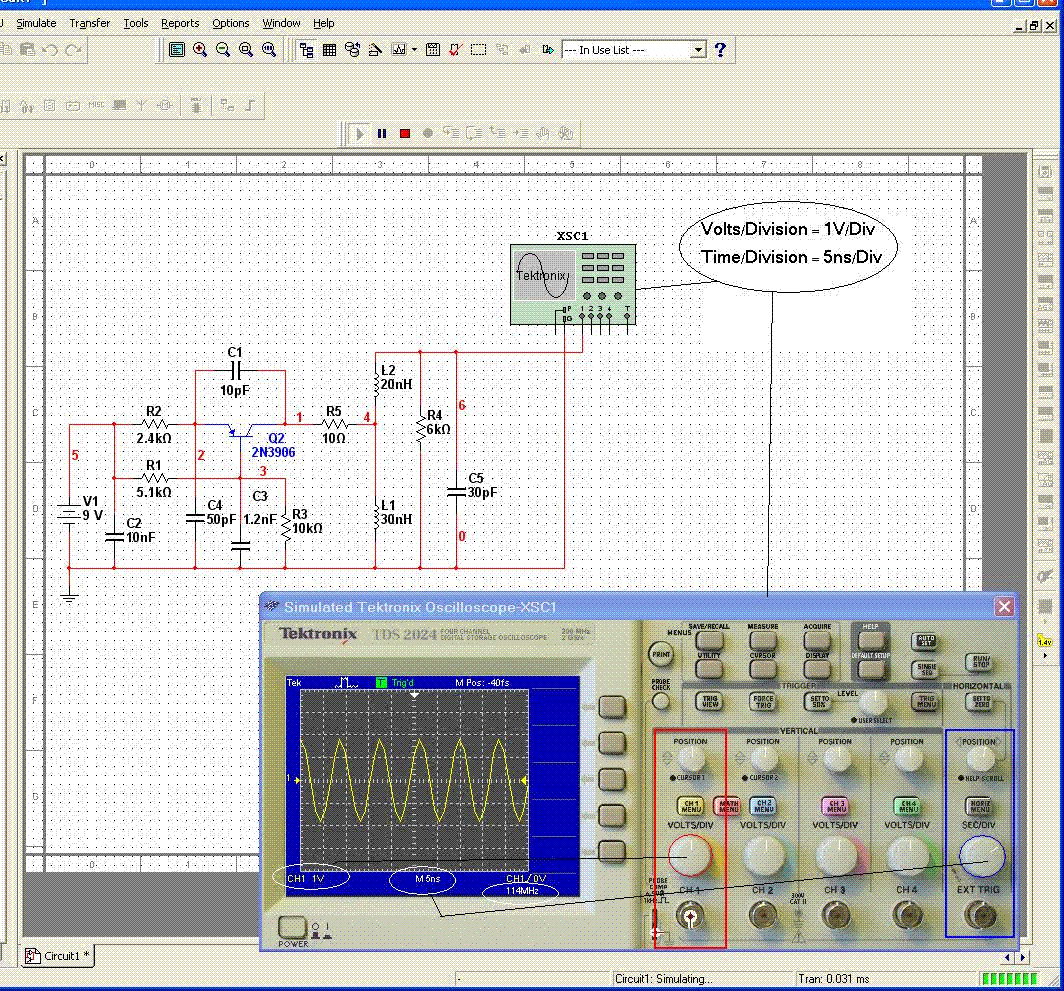The image size is (1064, 991).
Task: Click the trigger LEVEL knob
Action: 873,702
